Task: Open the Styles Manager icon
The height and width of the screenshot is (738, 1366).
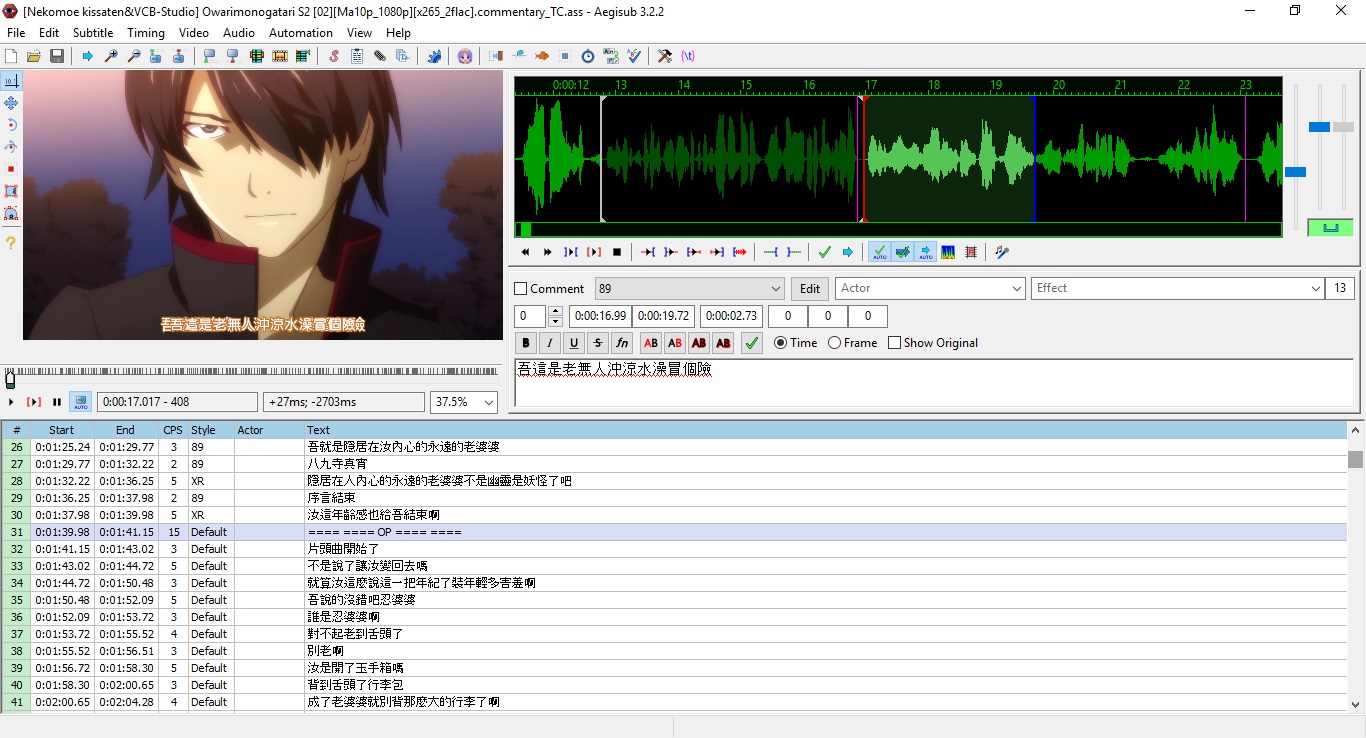Action: [333, 56]
